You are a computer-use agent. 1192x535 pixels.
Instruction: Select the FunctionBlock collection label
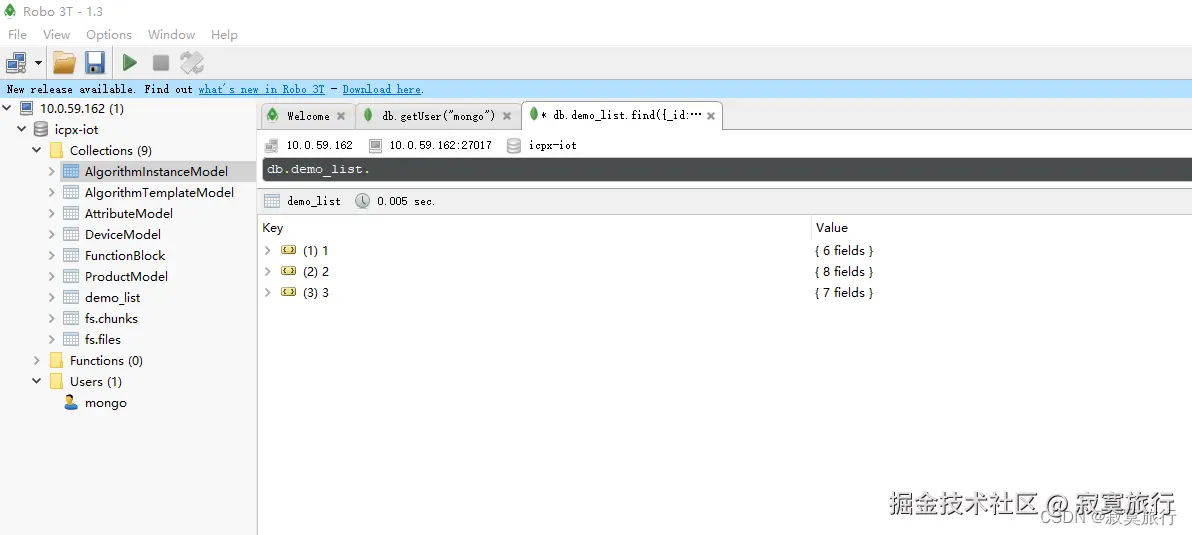point(125,255)
